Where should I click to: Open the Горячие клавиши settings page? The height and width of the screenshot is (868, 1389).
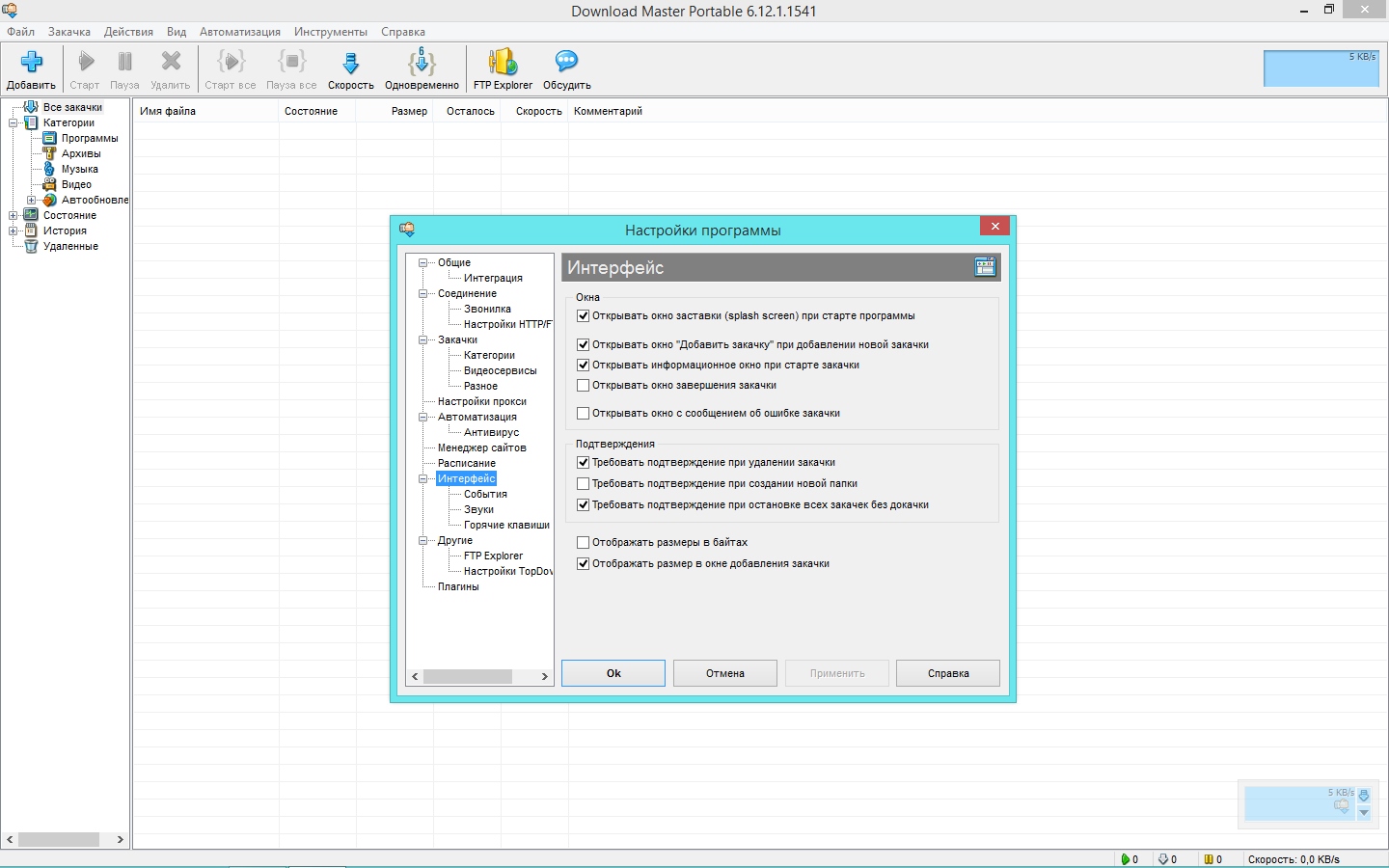506,525
